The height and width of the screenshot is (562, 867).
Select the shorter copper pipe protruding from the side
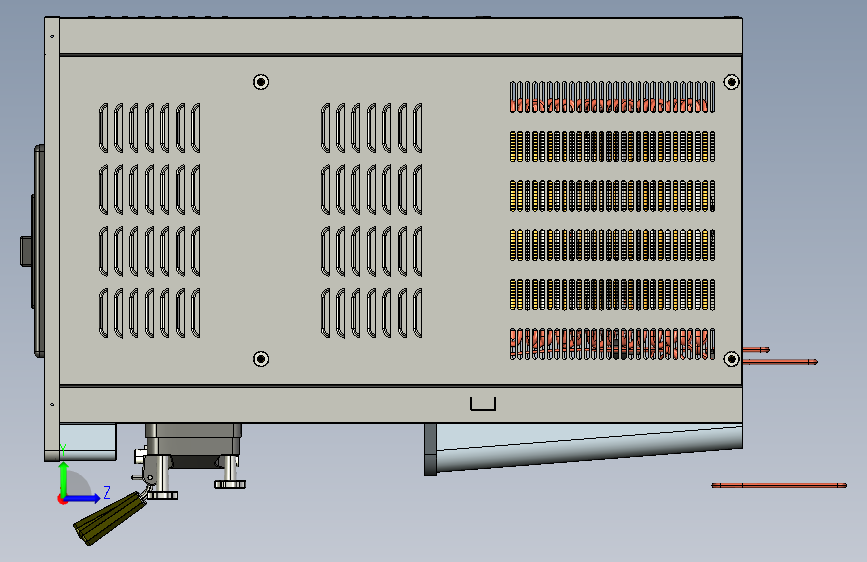click(756, 350)
